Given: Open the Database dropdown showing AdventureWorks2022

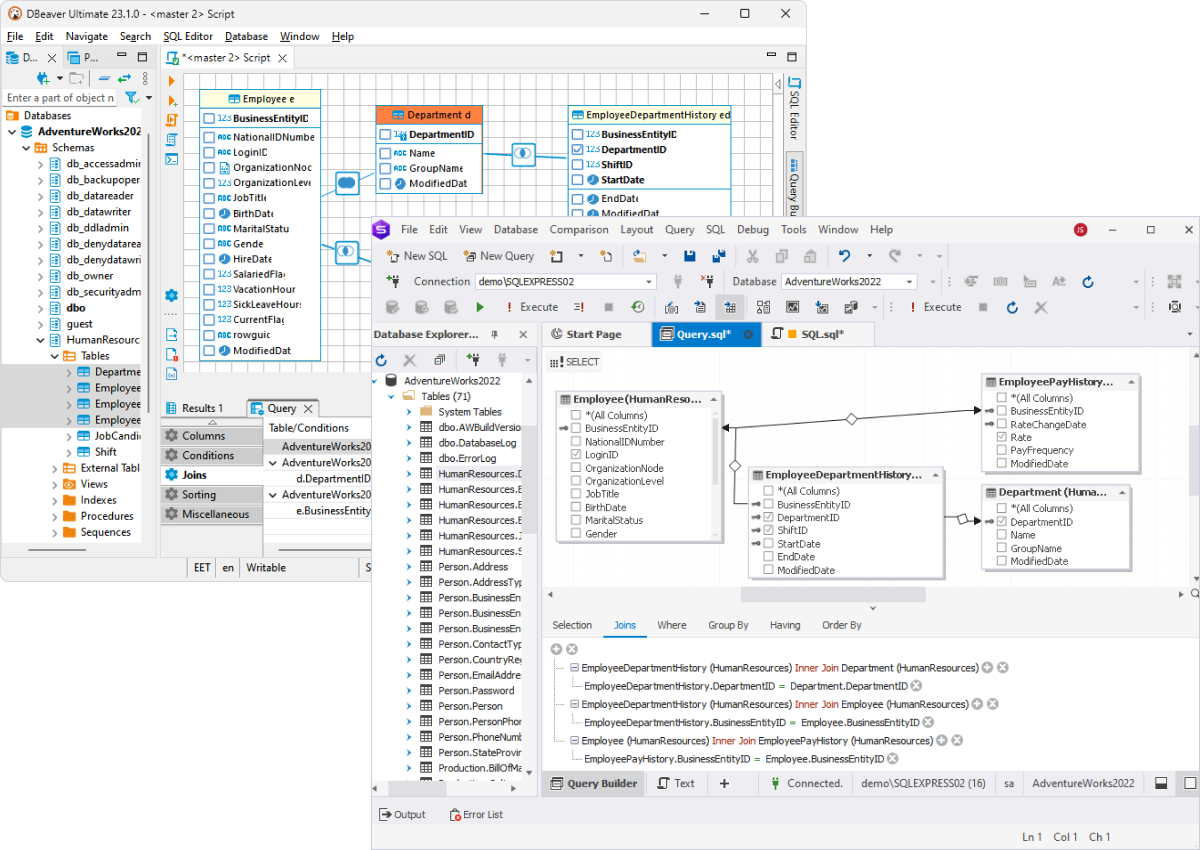Looking at the screenshot, I should coord(908,282).
